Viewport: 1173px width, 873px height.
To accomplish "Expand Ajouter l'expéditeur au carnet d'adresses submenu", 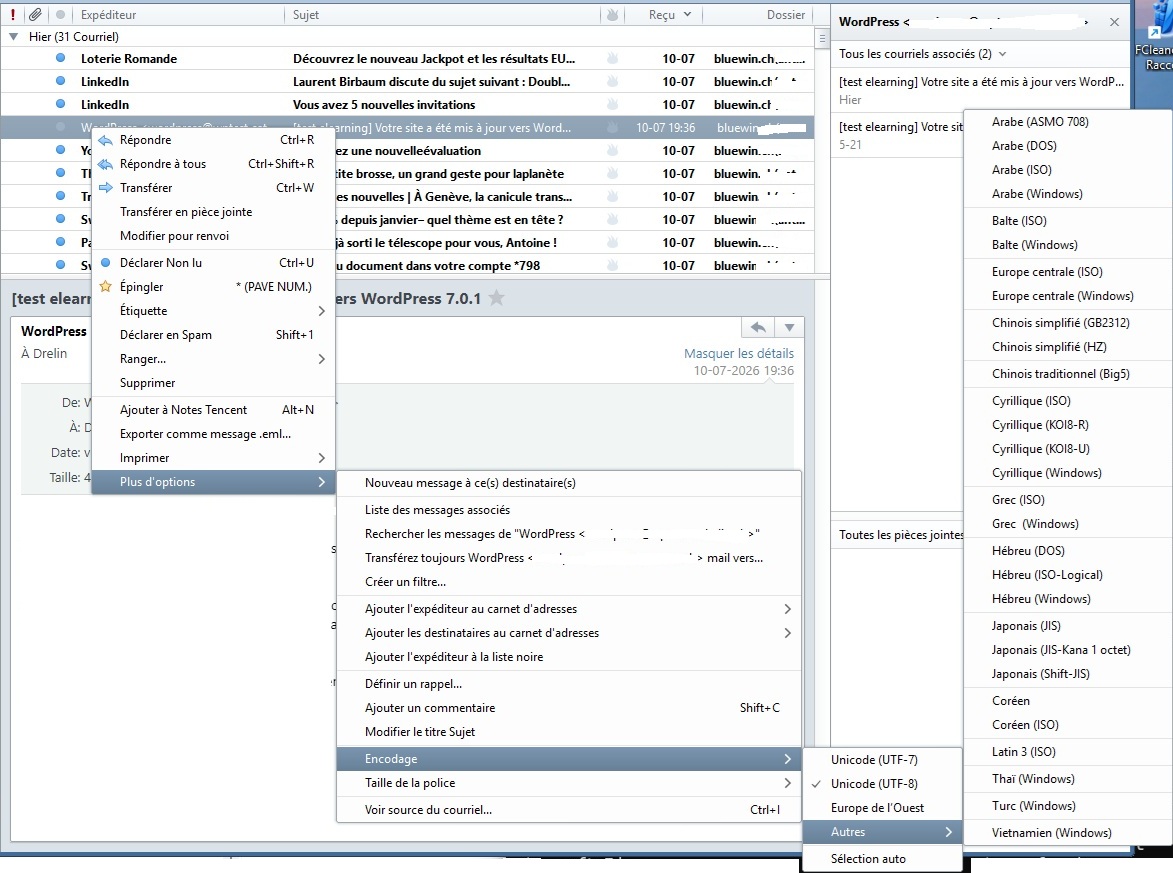I will [x=569, y=609].
